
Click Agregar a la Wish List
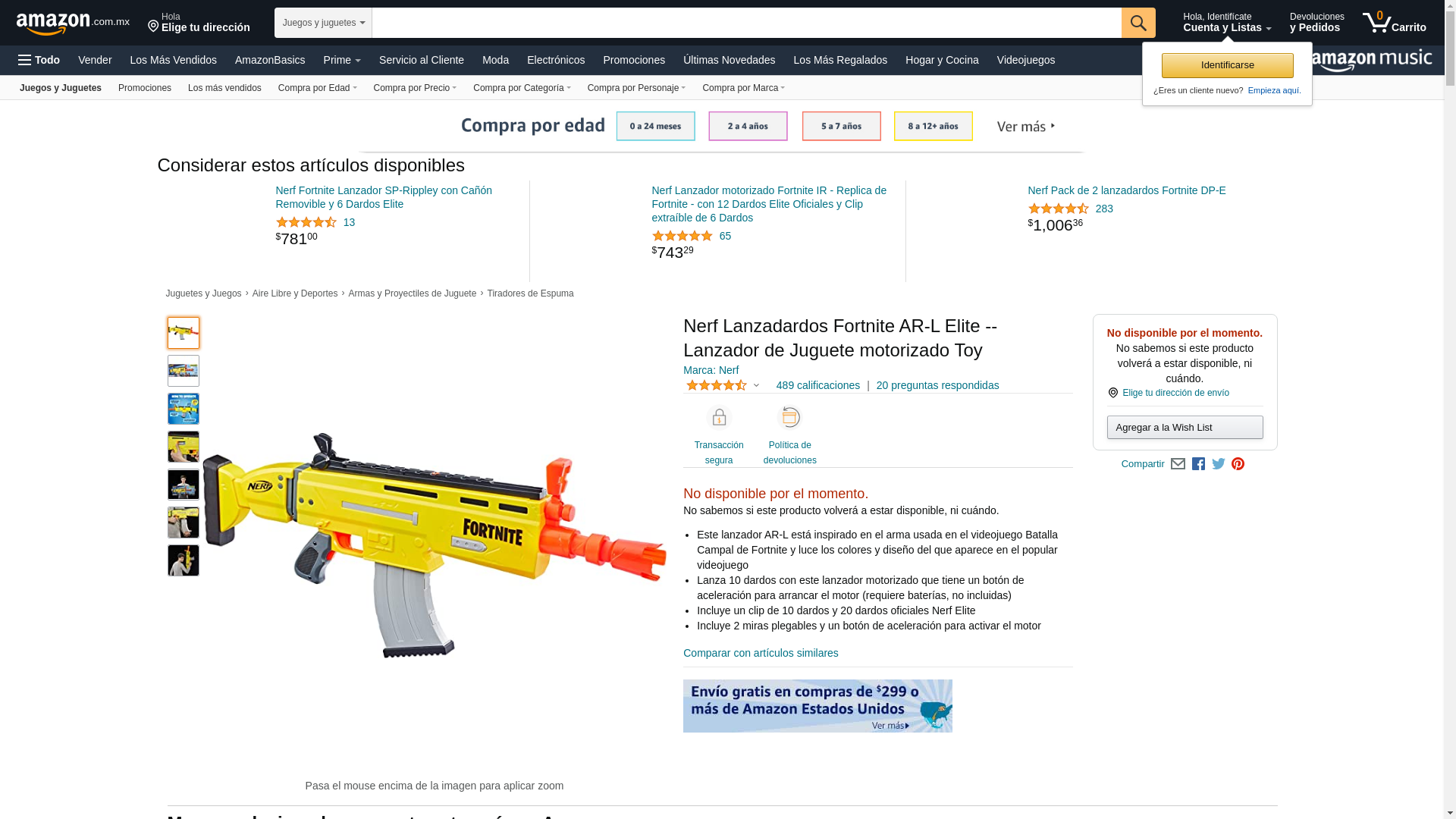click(1185, 428)
